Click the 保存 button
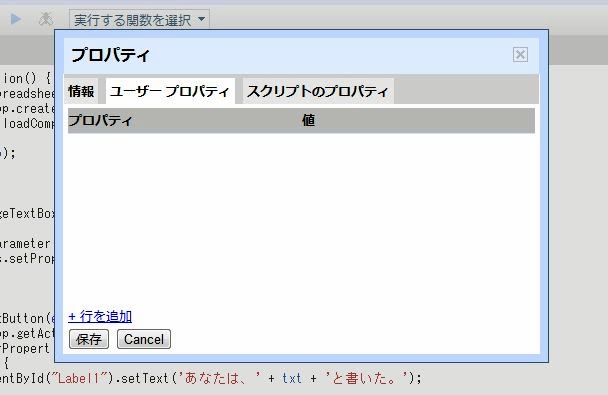The image size is (608, 395). (89, 339)
